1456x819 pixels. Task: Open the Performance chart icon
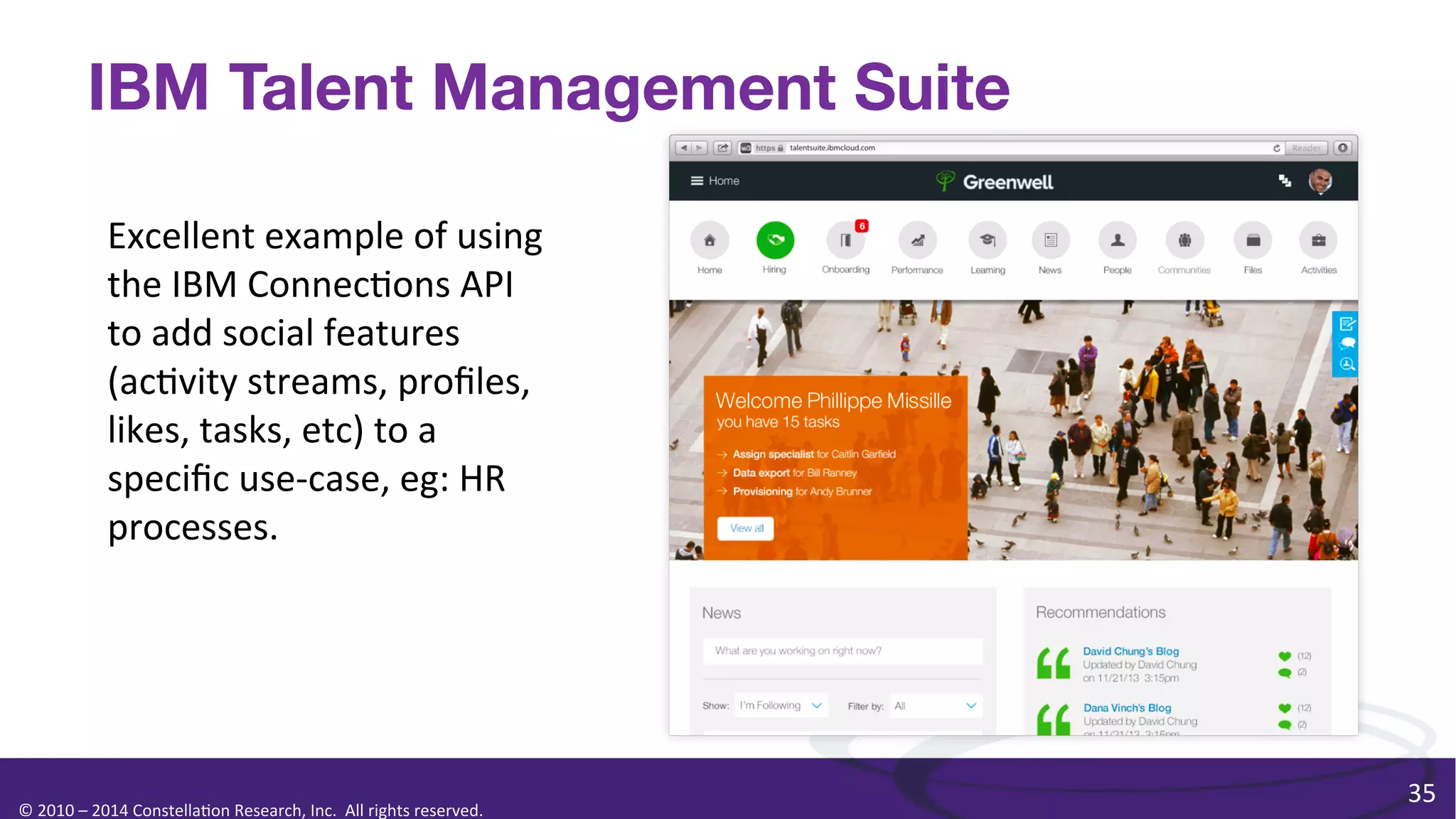click(x=917, y=240)
